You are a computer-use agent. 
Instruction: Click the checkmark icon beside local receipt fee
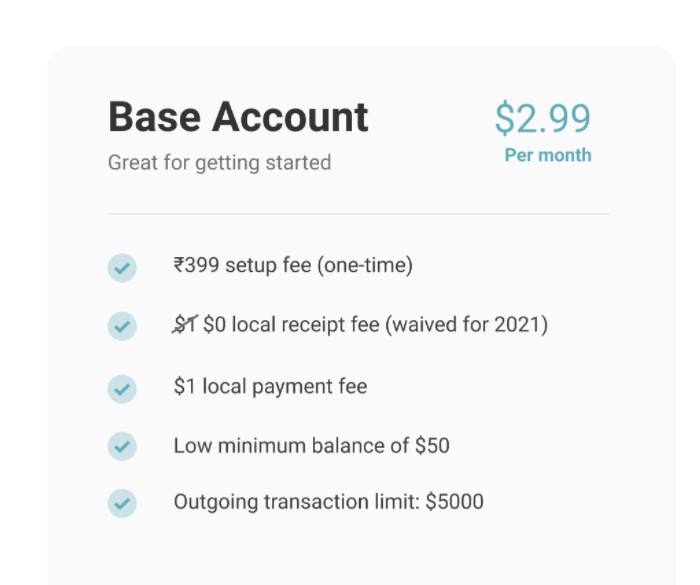click(122, 326)
